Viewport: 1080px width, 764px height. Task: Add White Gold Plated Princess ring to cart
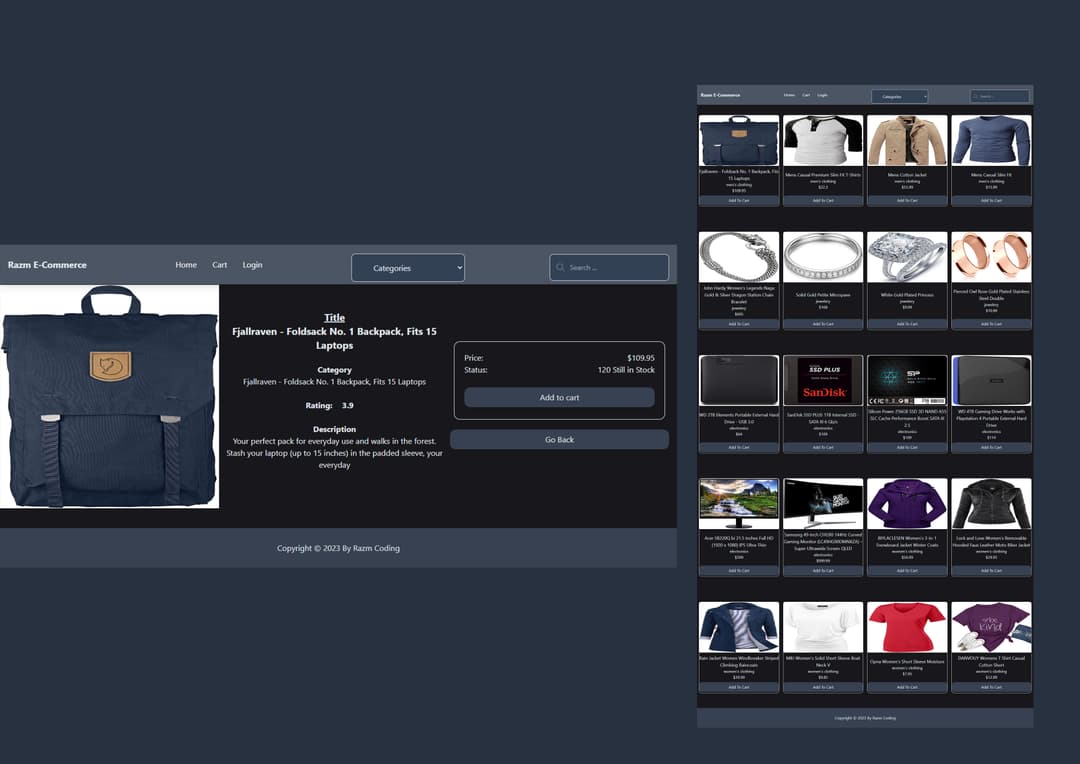coord(907,324)
